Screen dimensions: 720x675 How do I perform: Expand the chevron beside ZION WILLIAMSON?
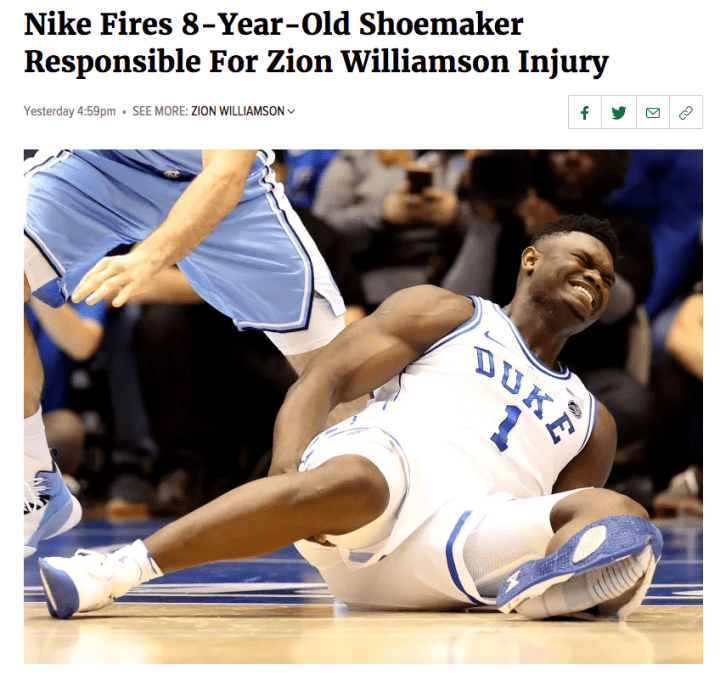(291, 112)
